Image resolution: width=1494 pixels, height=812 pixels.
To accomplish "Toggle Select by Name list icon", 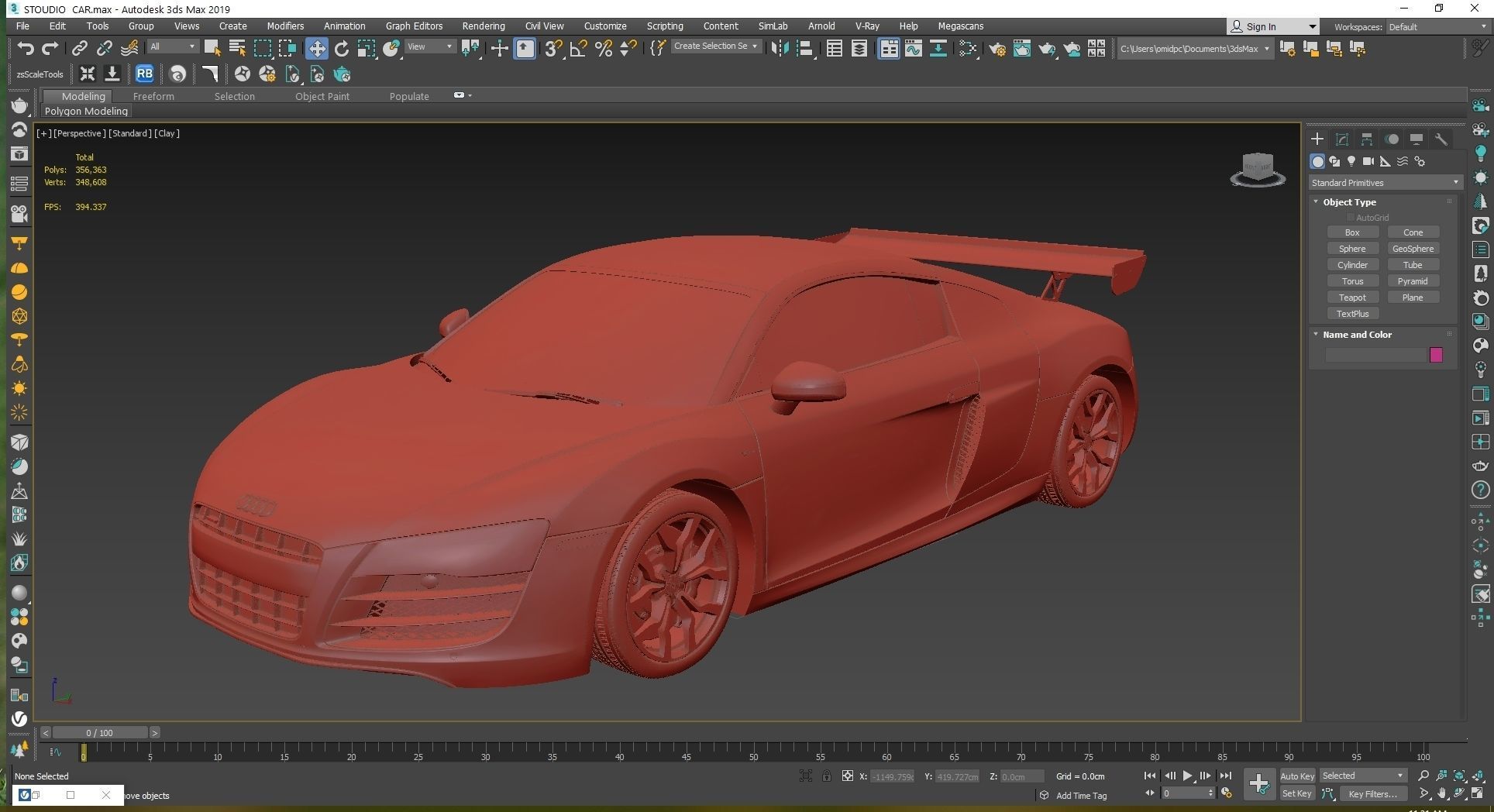I will (x=237, y=48).
